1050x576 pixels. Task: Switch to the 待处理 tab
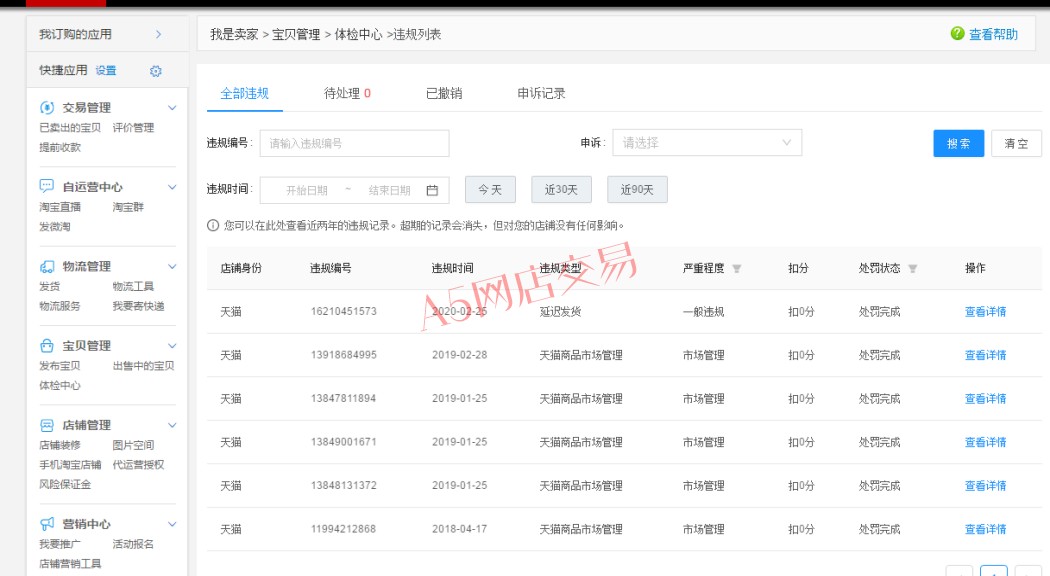click(347, 93)
